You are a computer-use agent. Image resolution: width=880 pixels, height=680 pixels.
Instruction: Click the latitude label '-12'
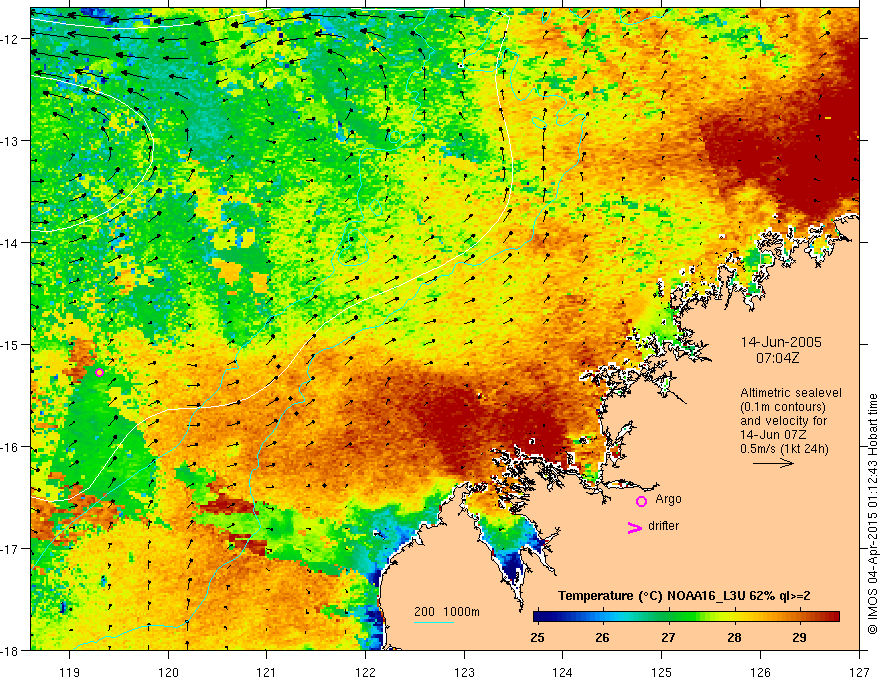[x=10, y=39]
